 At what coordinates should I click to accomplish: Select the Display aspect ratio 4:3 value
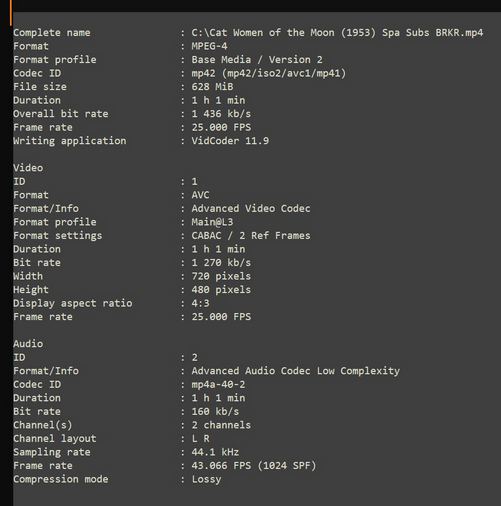pyautogui.click(x=200, y=303)
